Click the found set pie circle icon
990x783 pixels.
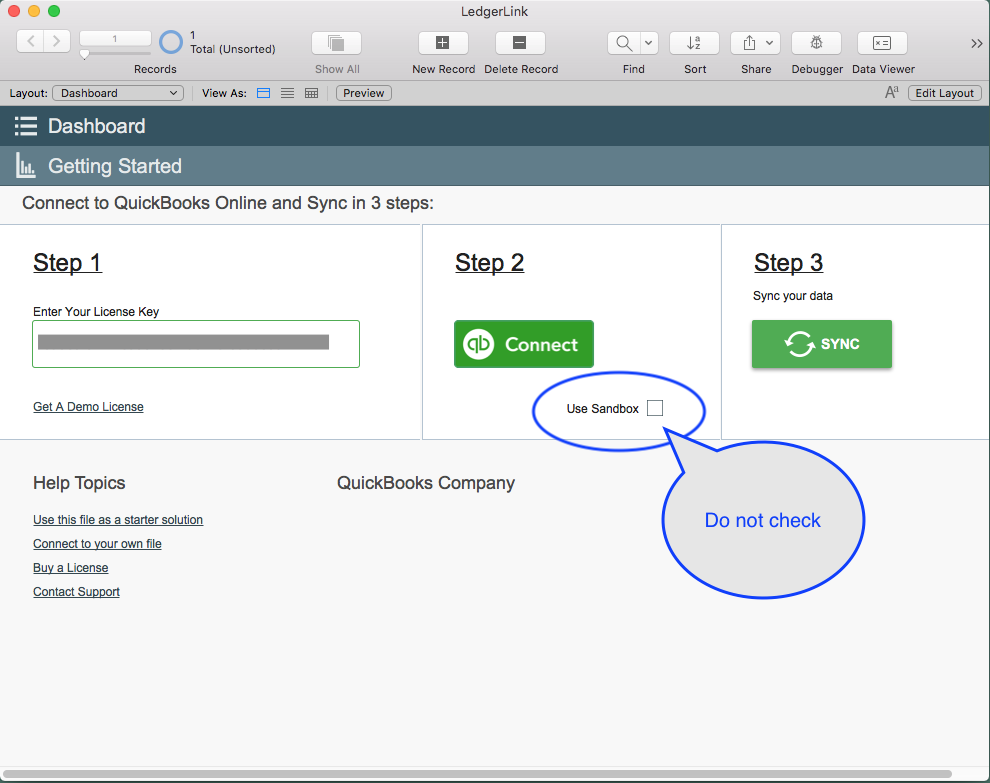click(x=170, y=42)
